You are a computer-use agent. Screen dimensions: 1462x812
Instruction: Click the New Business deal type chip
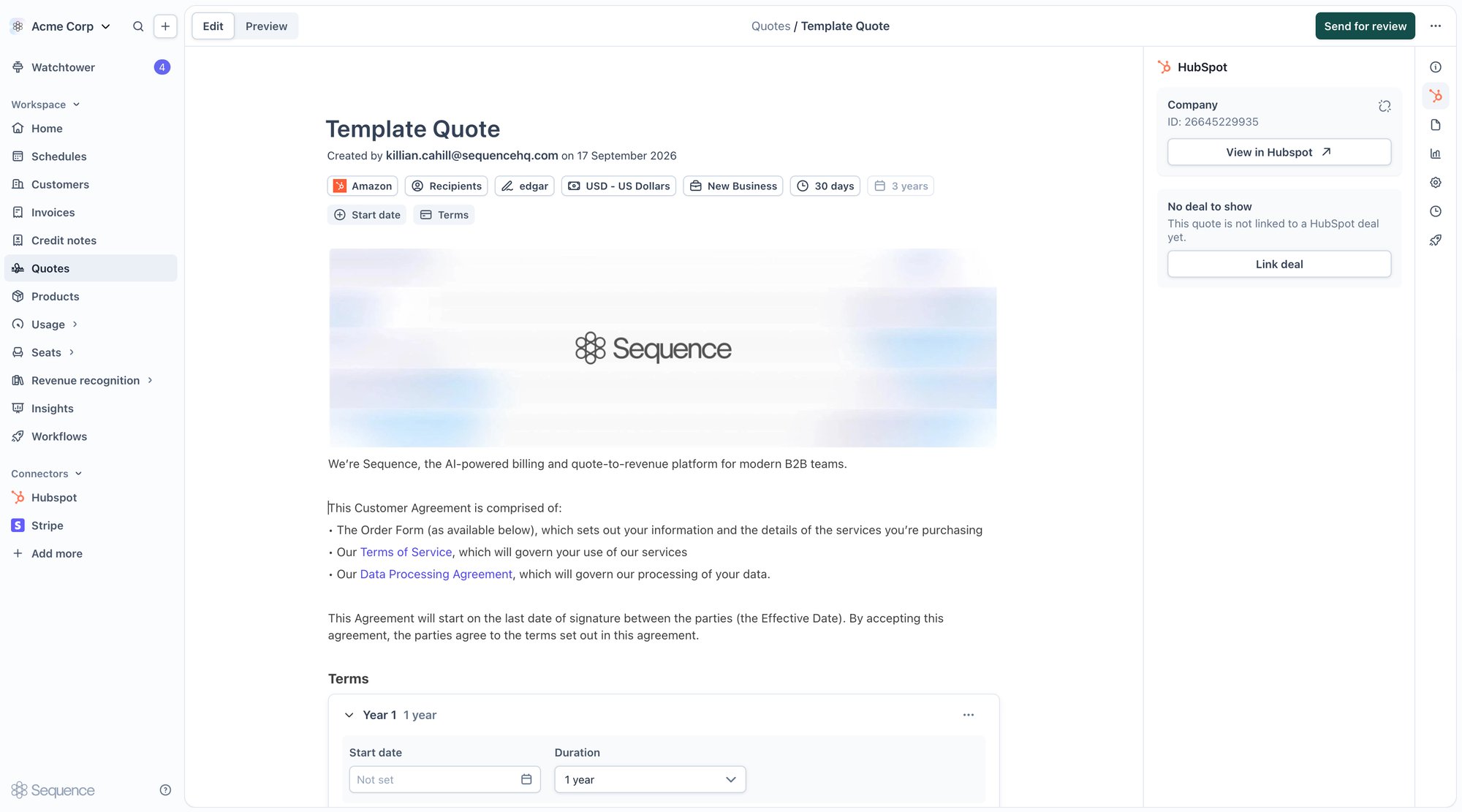click(x=732, y=186)
